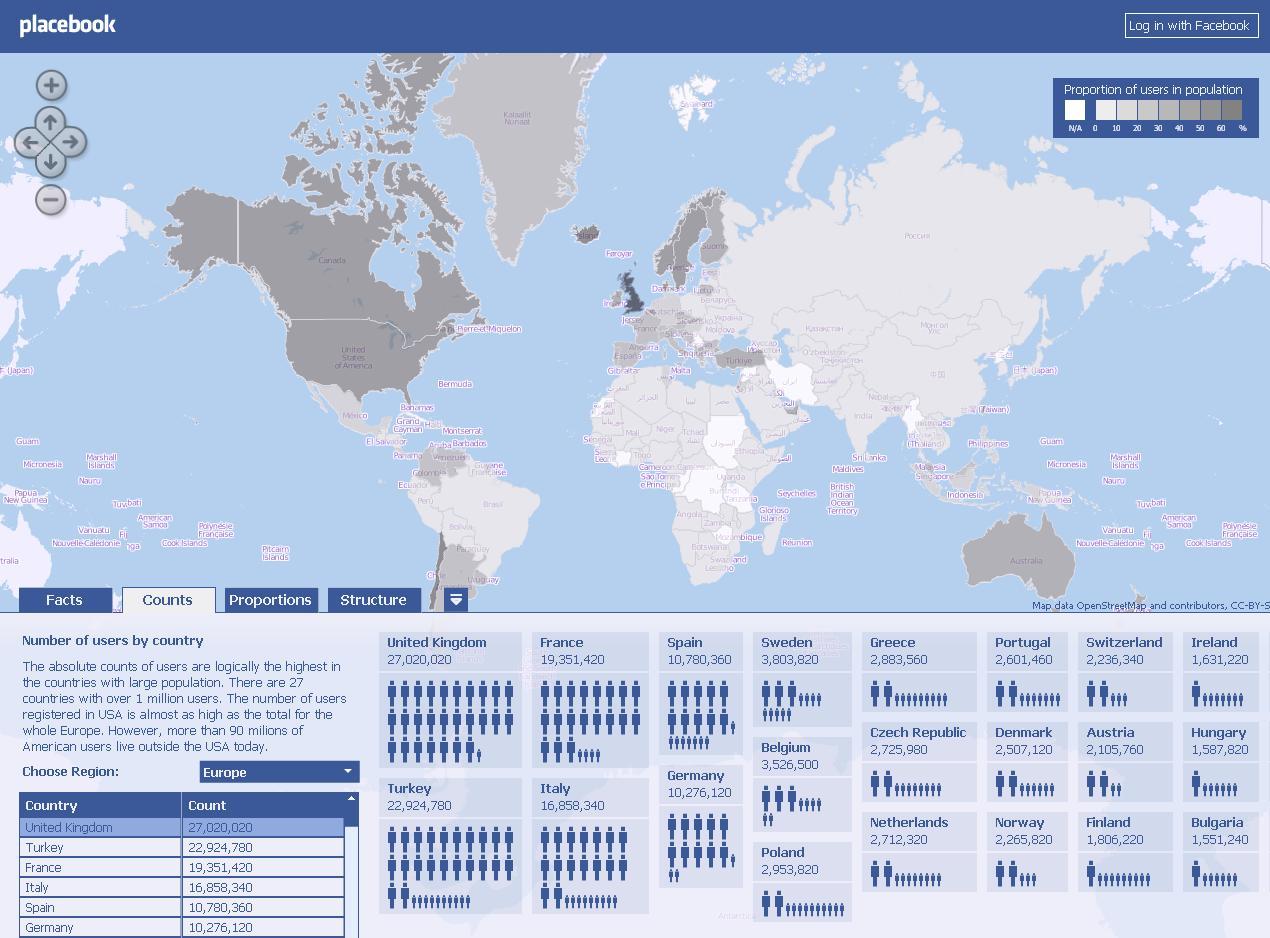Switch to the Proportions tab
The width and height of the screenshot is (1270, 938).
(x=270, y=600)
